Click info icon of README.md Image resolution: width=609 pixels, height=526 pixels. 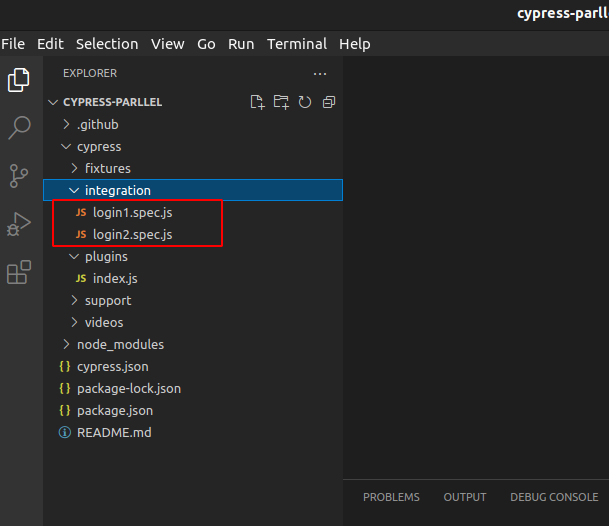[x=65, y=432]
